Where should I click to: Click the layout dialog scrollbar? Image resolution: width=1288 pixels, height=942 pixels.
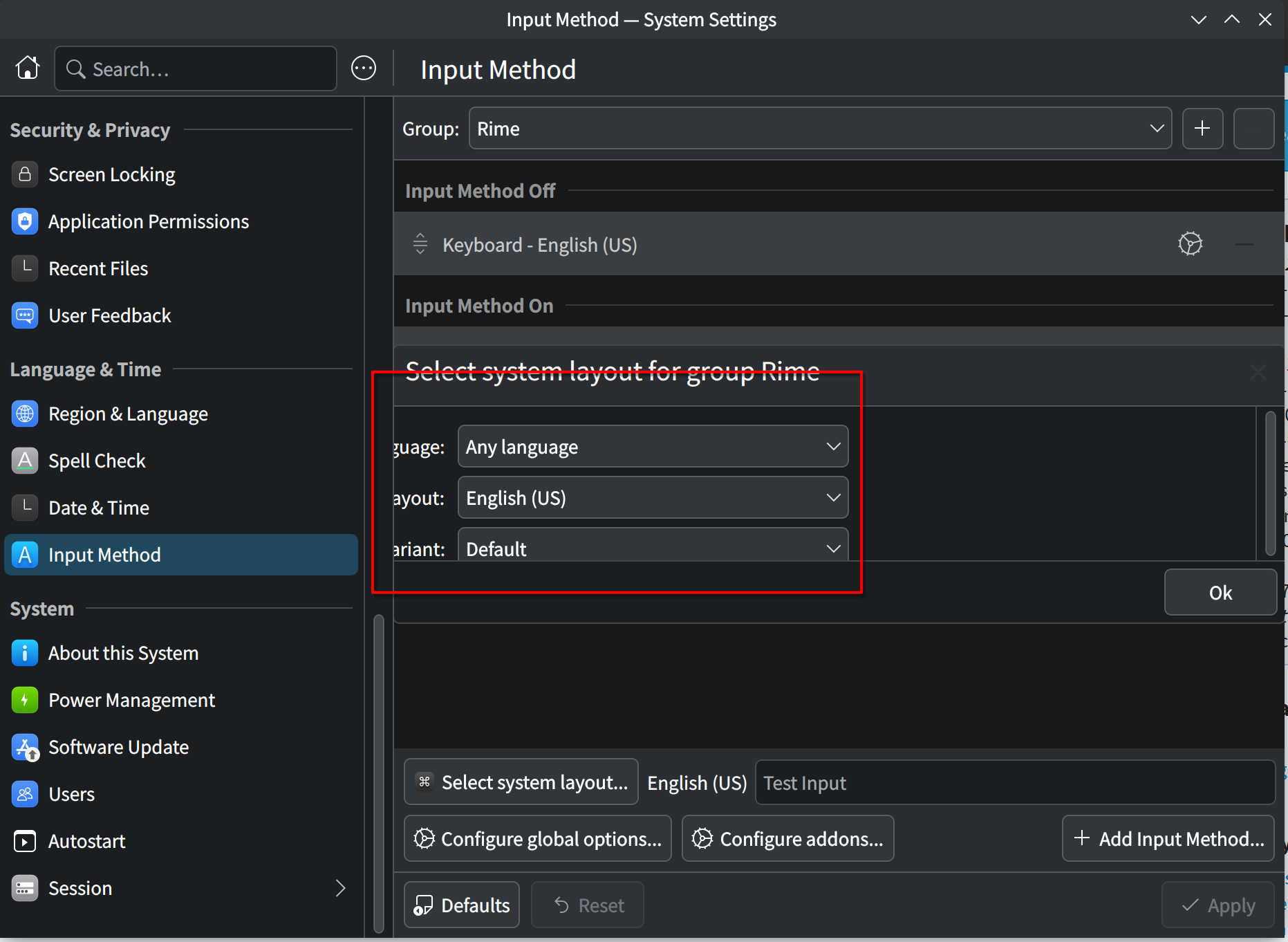point(1270,483)
